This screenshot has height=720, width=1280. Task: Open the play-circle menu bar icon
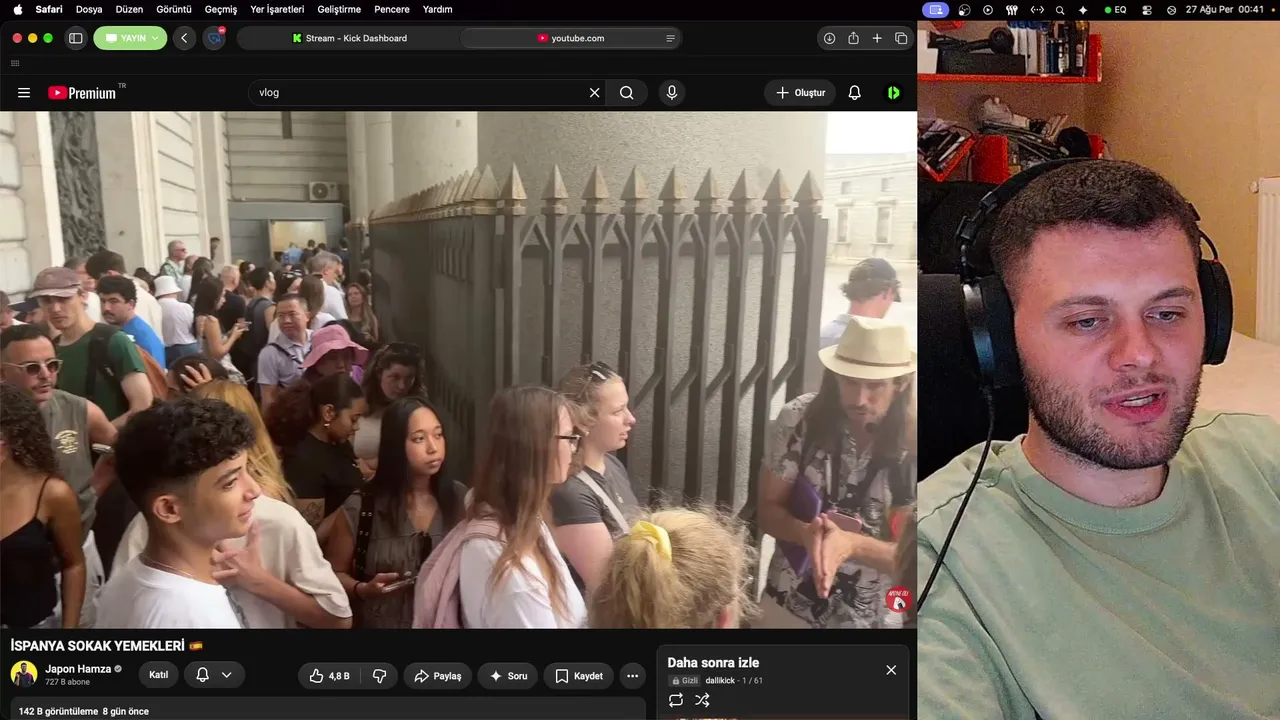click(x=988, y=9)
